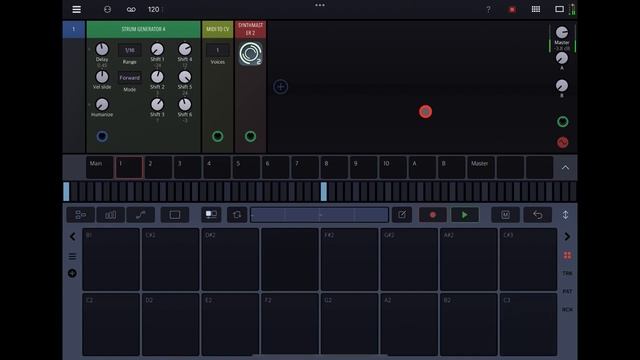This screenshot has width=640, height=360.
Task: Click the blue jack on Strum Generator
Action: coord(102,136)
